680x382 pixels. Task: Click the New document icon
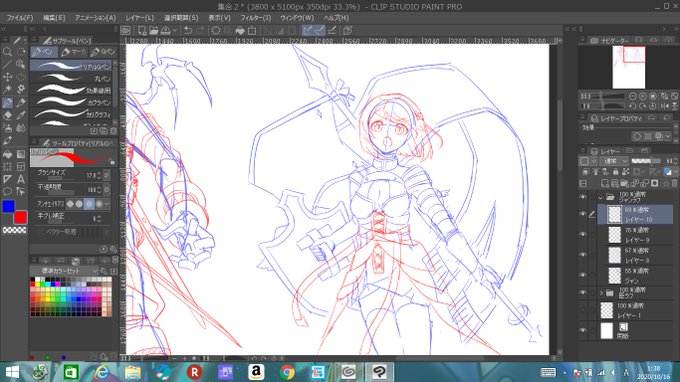(142, 30)
